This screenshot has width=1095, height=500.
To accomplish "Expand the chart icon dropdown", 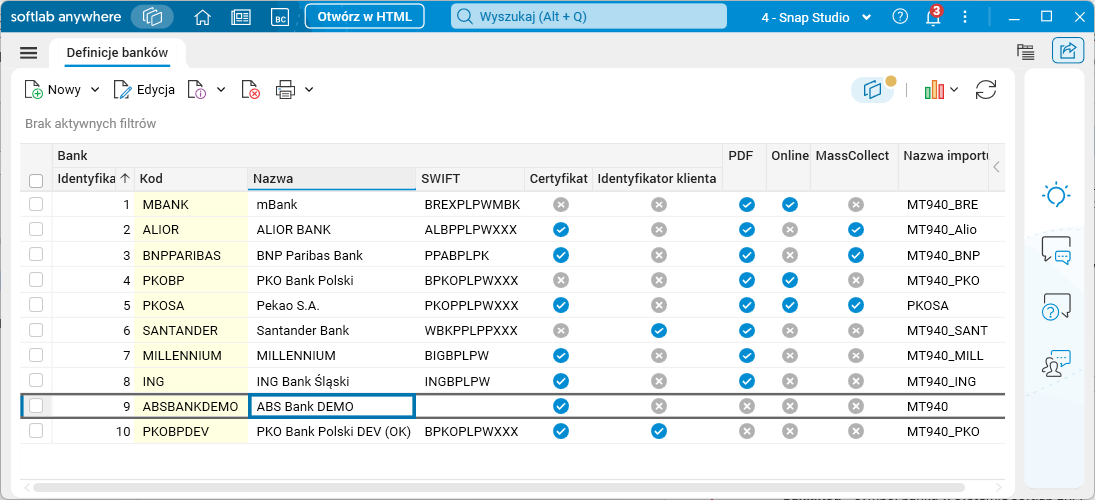I will pos(954,90).
